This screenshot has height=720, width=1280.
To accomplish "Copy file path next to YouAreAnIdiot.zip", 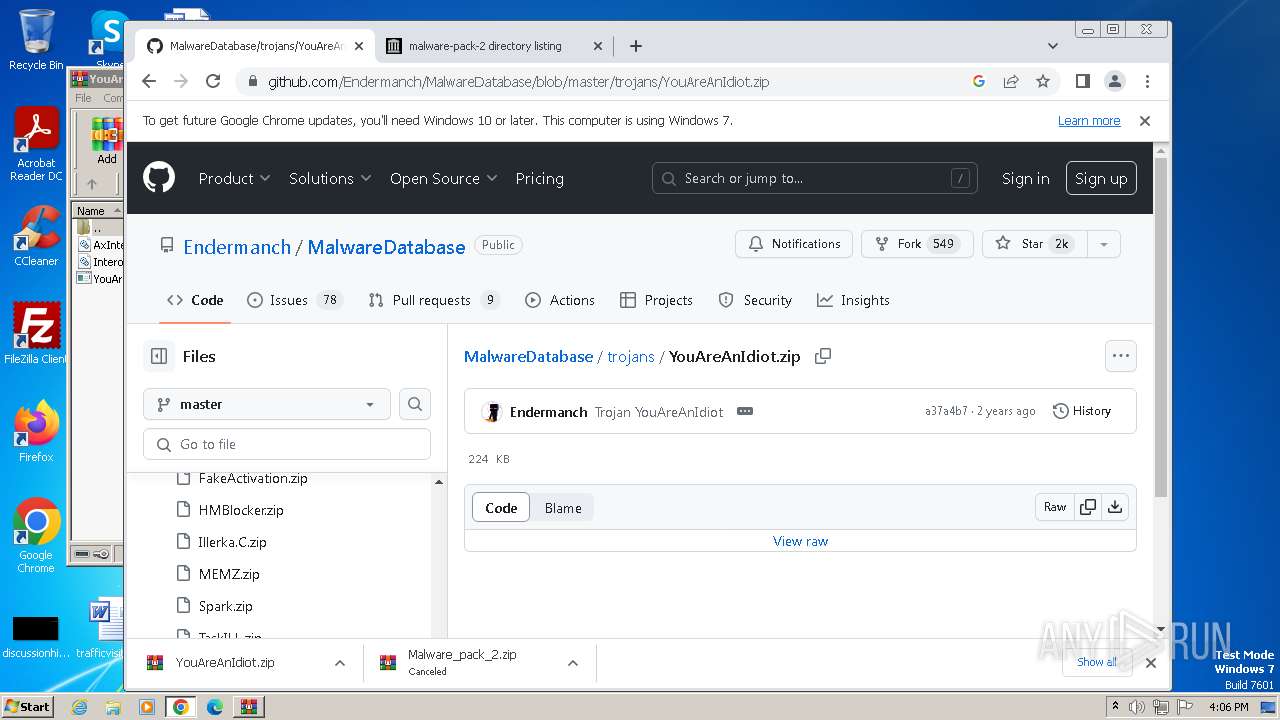I will (823, 356).
